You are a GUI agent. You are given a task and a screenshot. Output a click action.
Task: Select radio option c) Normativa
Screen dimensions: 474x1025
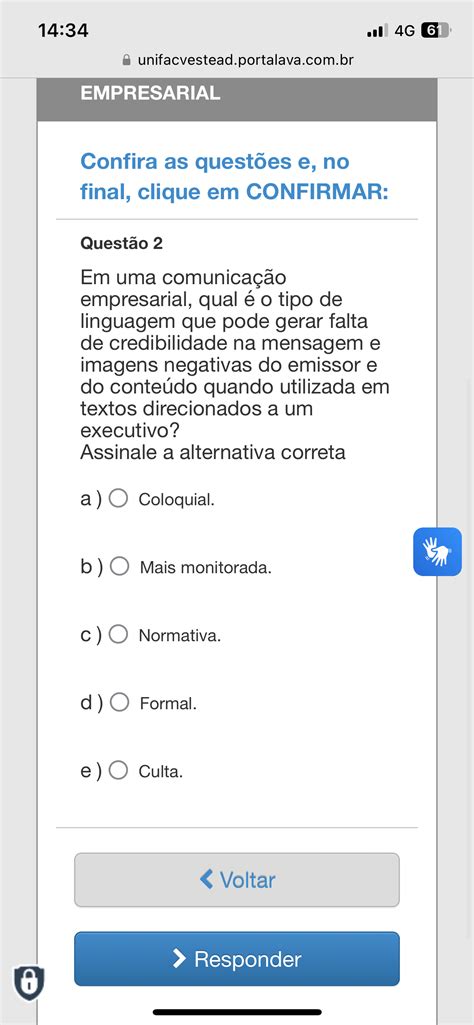point(118,634)
